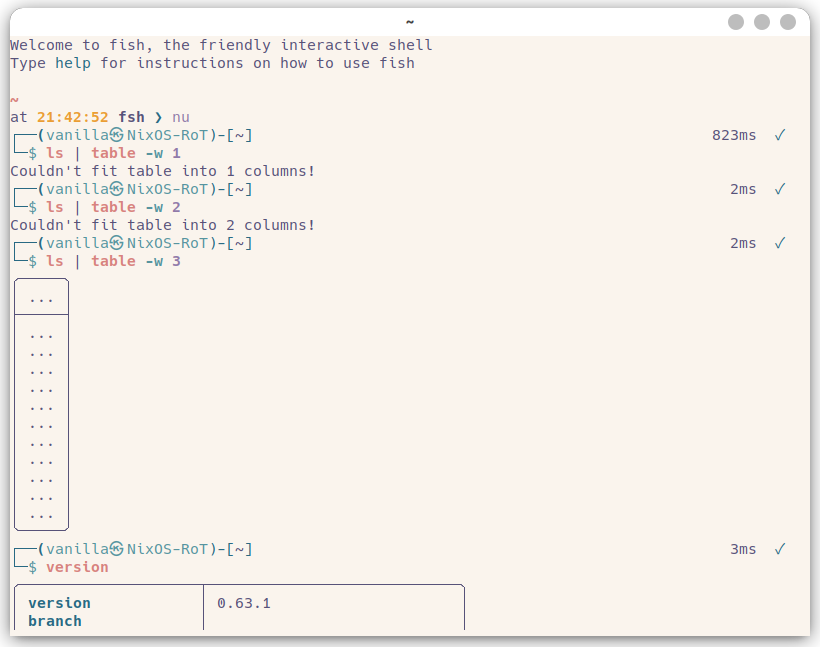This screenshot has width=820, height=647.
Task: Select the $ symbol in the version prompt
Action: click(x=33, y=567)
